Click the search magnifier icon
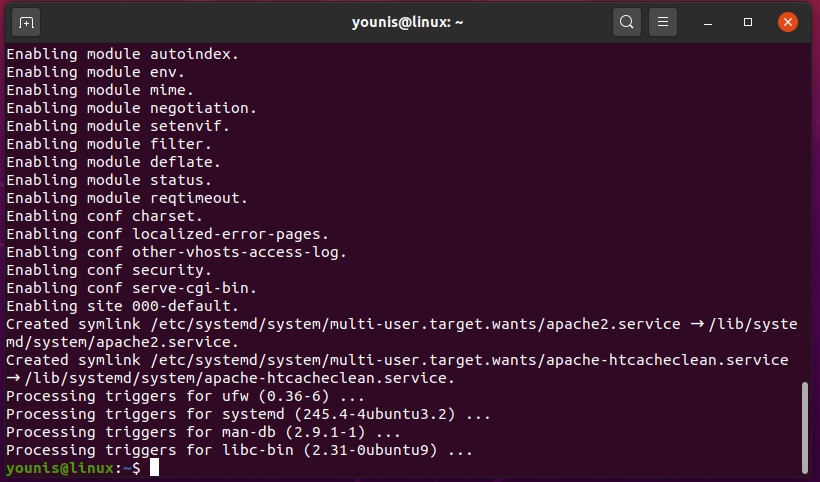This screenshot has height=482, width=820. coord(626,22)
